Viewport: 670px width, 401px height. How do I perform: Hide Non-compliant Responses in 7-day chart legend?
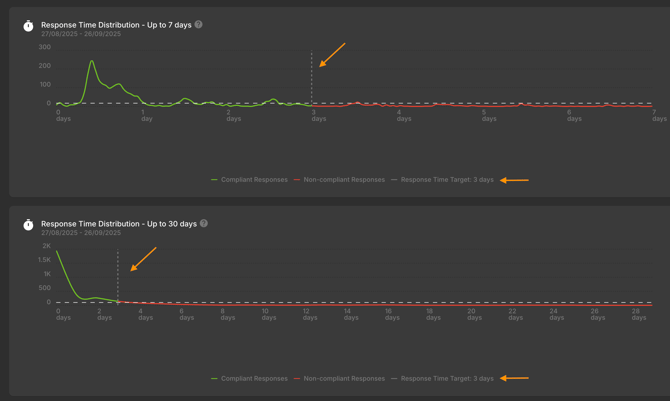tap(344, 180)
